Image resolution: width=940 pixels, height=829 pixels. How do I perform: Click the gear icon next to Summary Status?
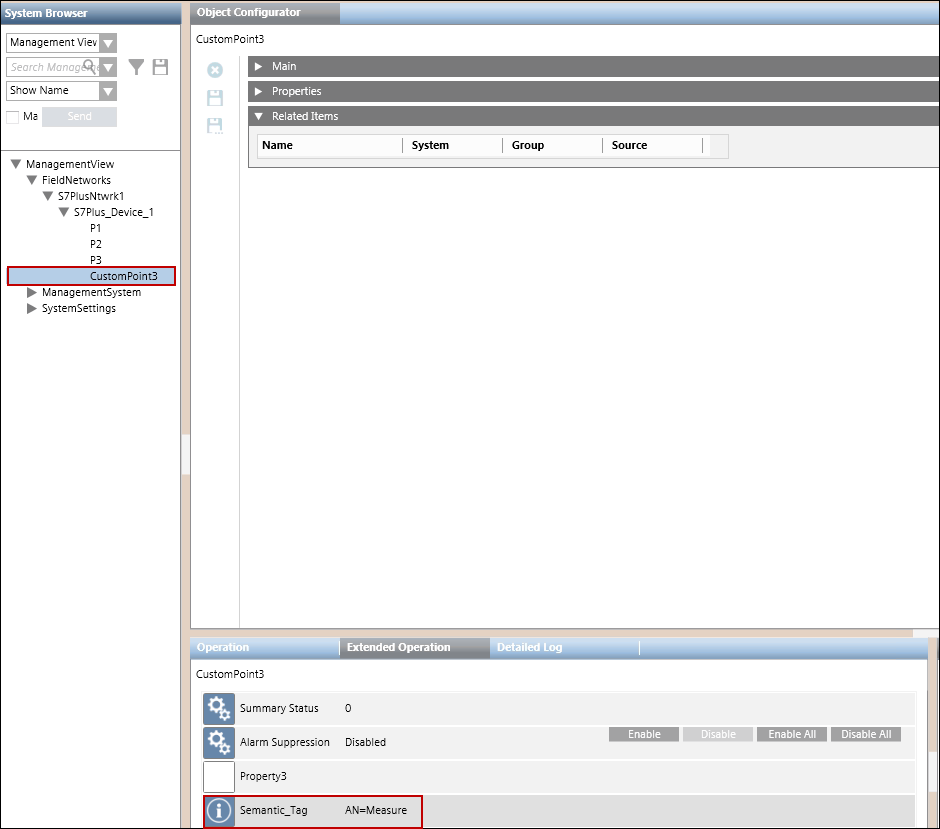tap(219, 709)
